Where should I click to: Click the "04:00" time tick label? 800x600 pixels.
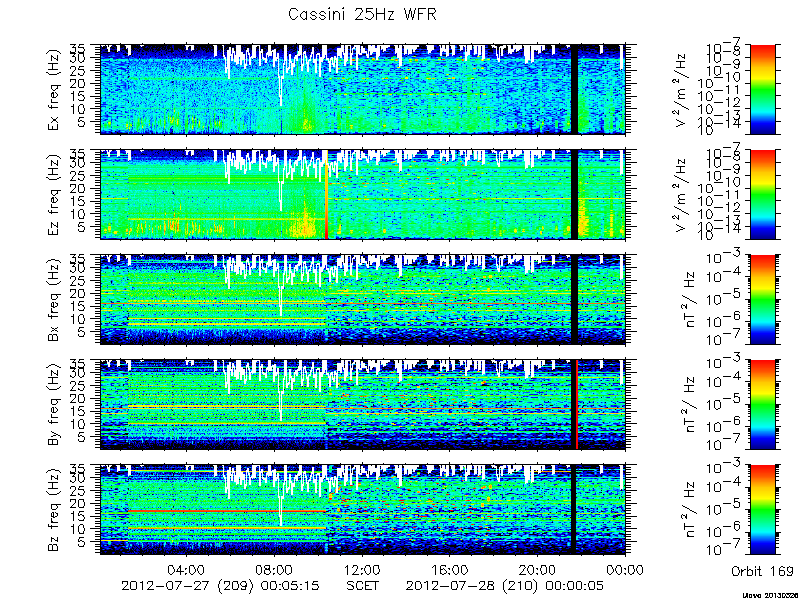(x=187, y=570)
